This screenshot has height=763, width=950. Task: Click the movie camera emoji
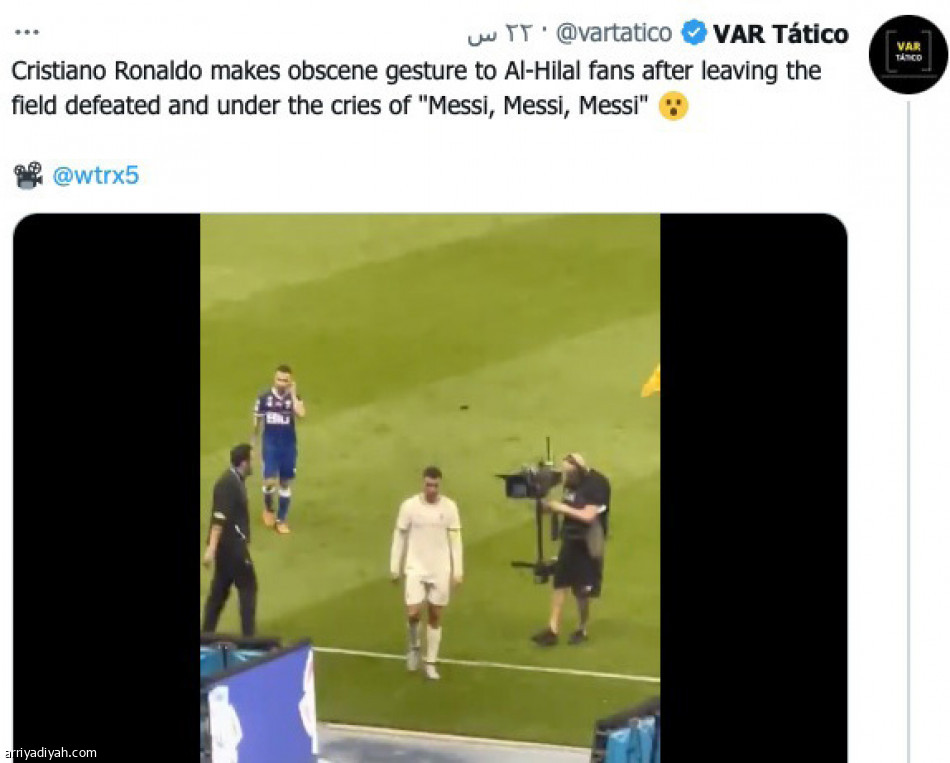pyautogui.click(x=28, y=176)
